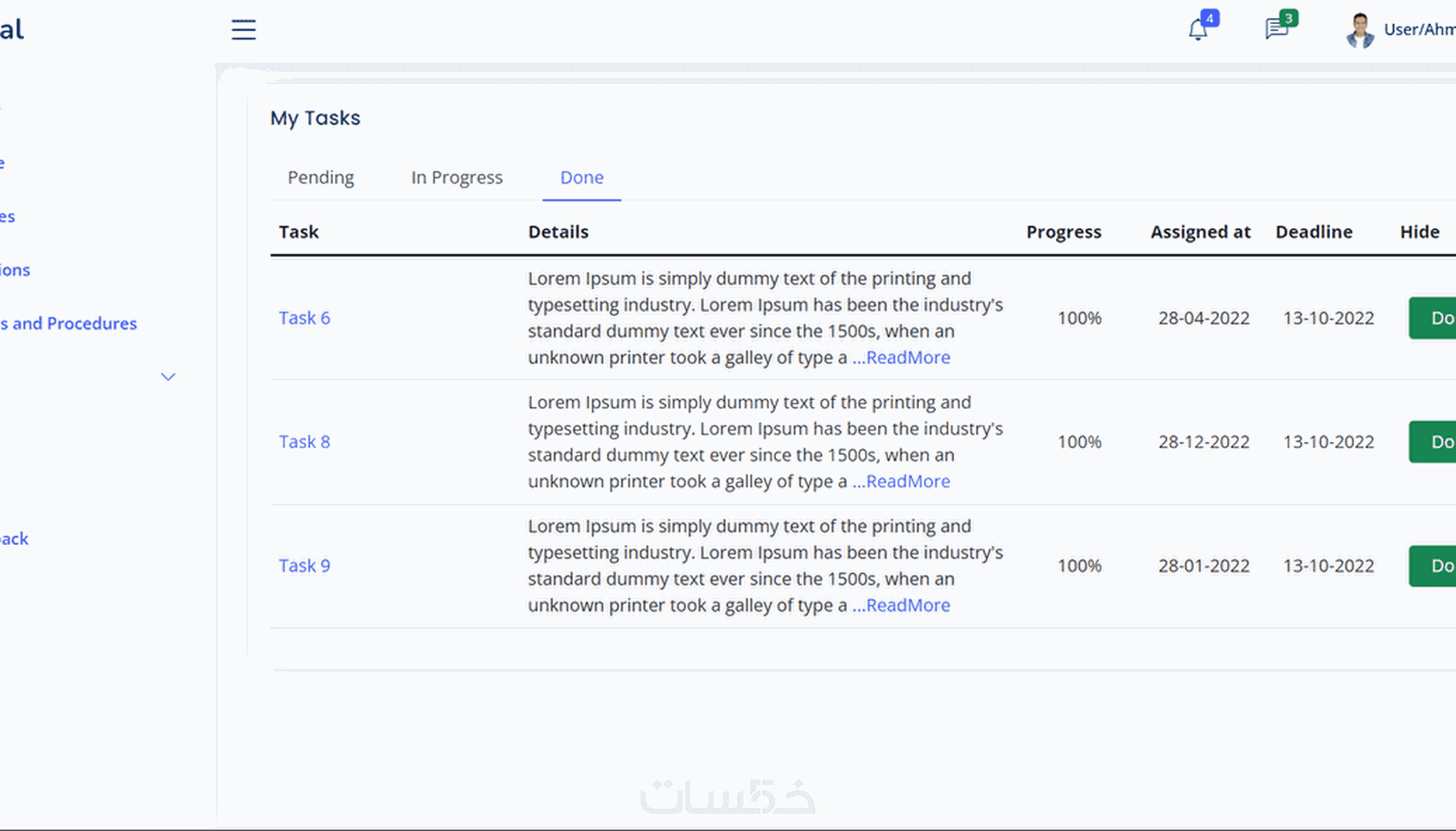Open the Task 6 link
The image size is (1456, 831).
[304, 318]
